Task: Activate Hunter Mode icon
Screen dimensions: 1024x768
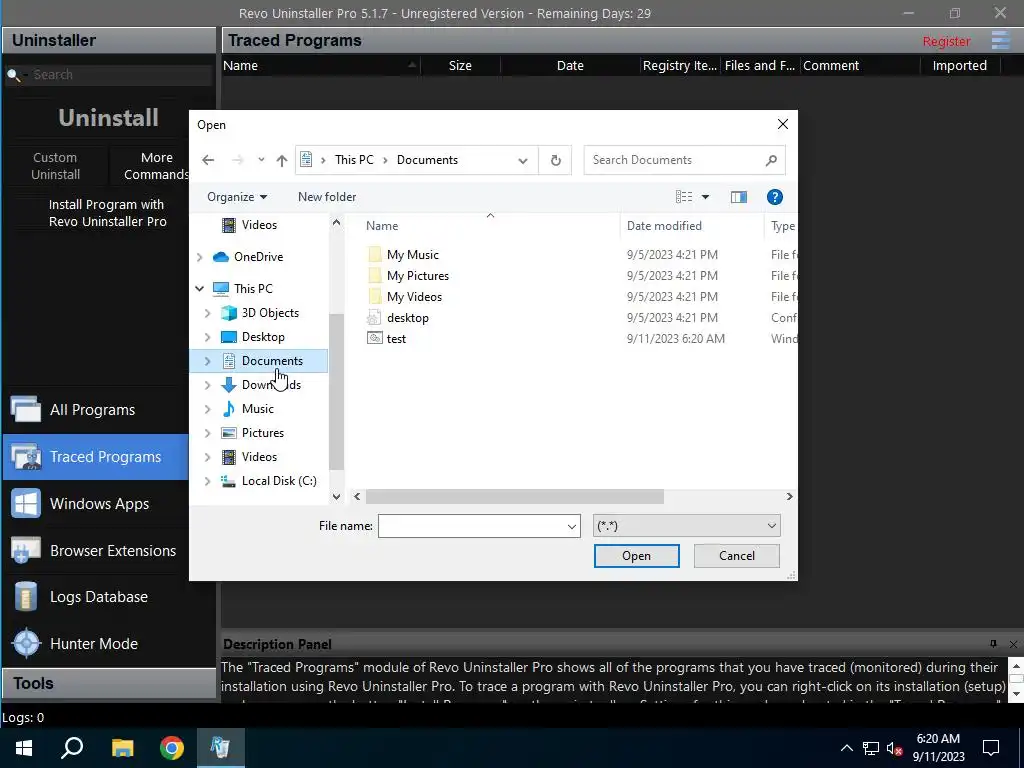Action: coord(26,643)
